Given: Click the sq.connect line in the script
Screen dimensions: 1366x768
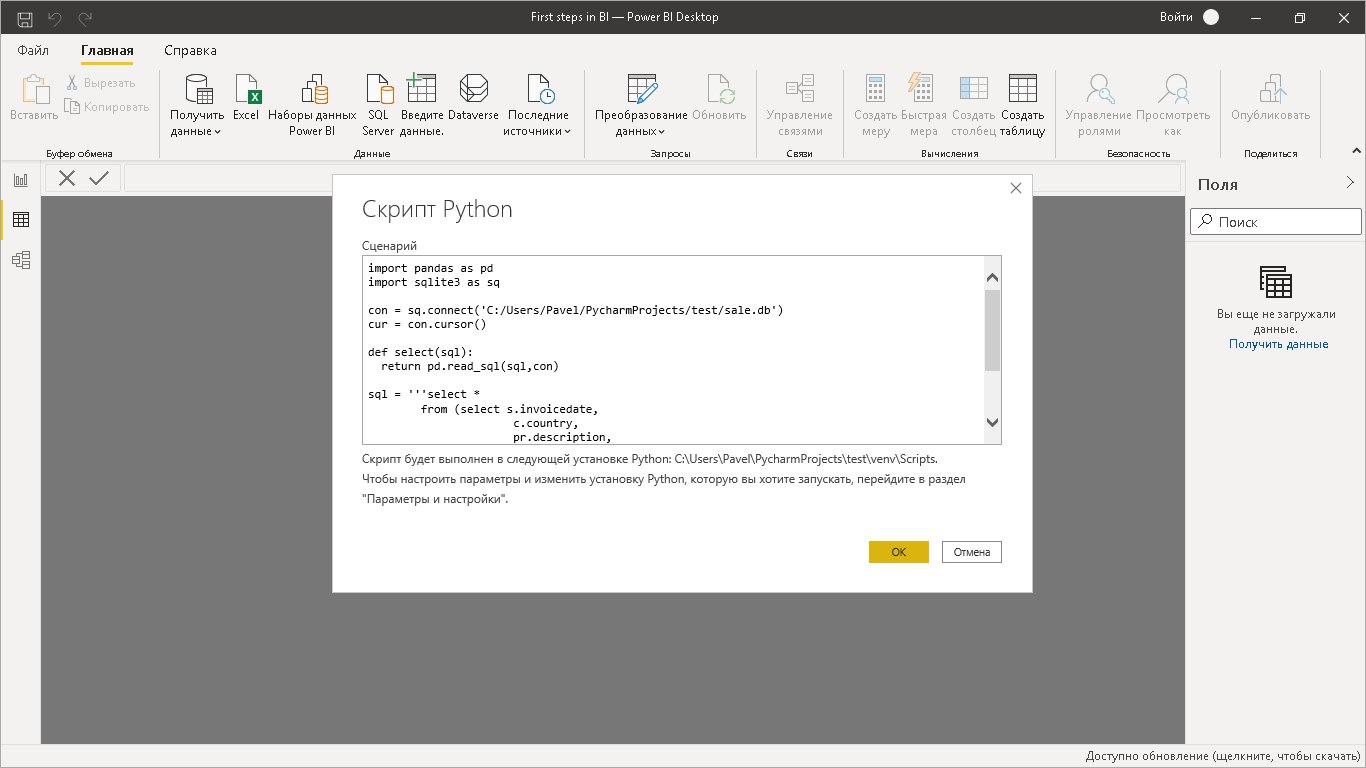Looking at the screenshot, I should tap(575, 310).
